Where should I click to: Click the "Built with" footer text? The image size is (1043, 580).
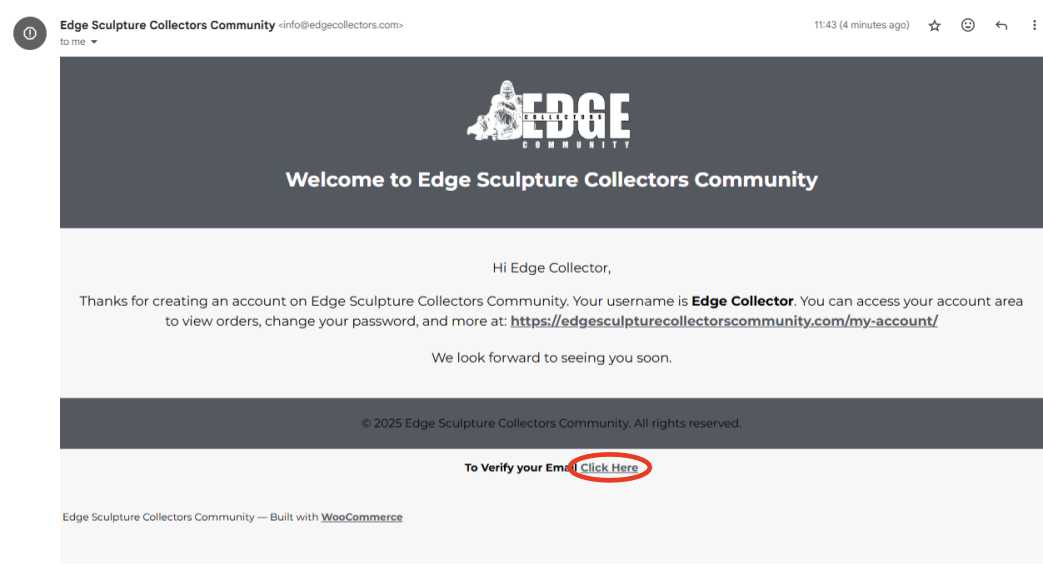click(293, 517)
